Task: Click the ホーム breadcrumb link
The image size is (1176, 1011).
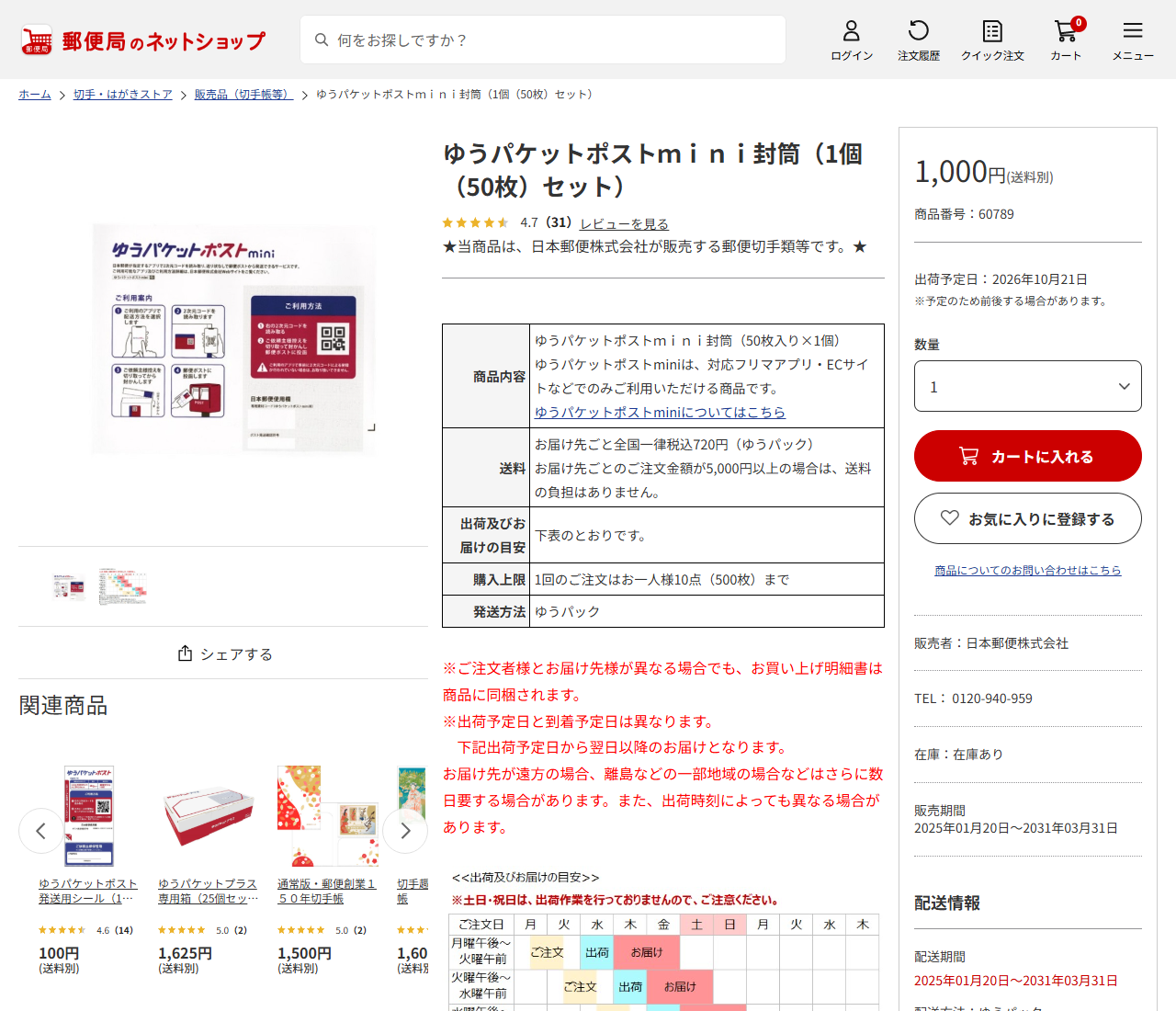Action: click(35, 95)
